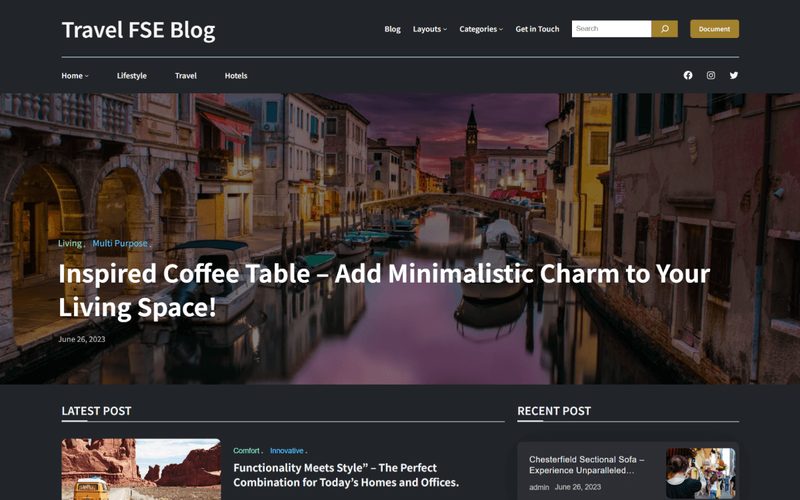800x500 pixels.
Task: Open the Get in Touch page
Action: [537, 29]
